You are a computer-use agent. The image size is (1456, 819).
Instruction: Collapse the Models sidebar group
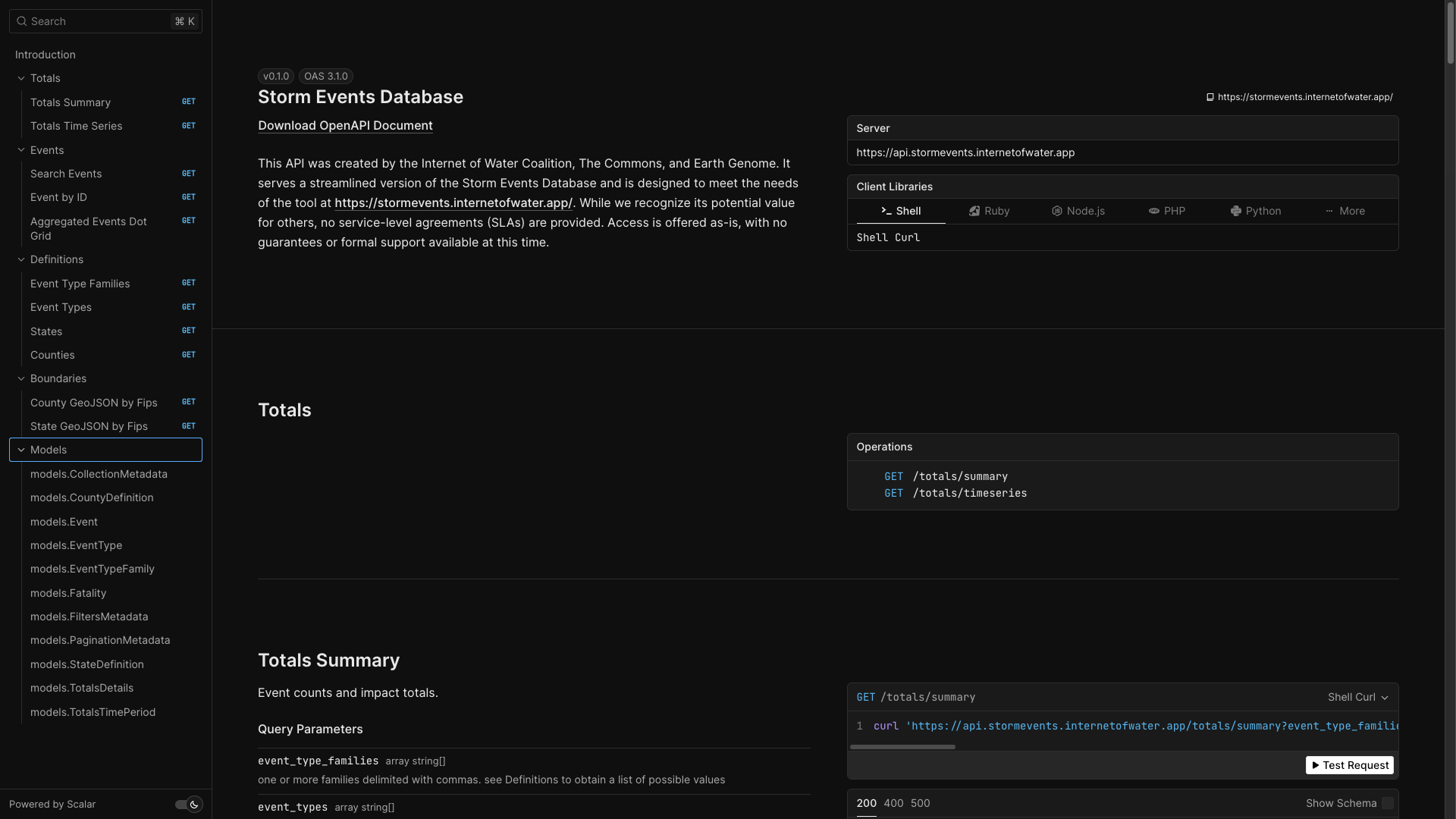(21, 450)
